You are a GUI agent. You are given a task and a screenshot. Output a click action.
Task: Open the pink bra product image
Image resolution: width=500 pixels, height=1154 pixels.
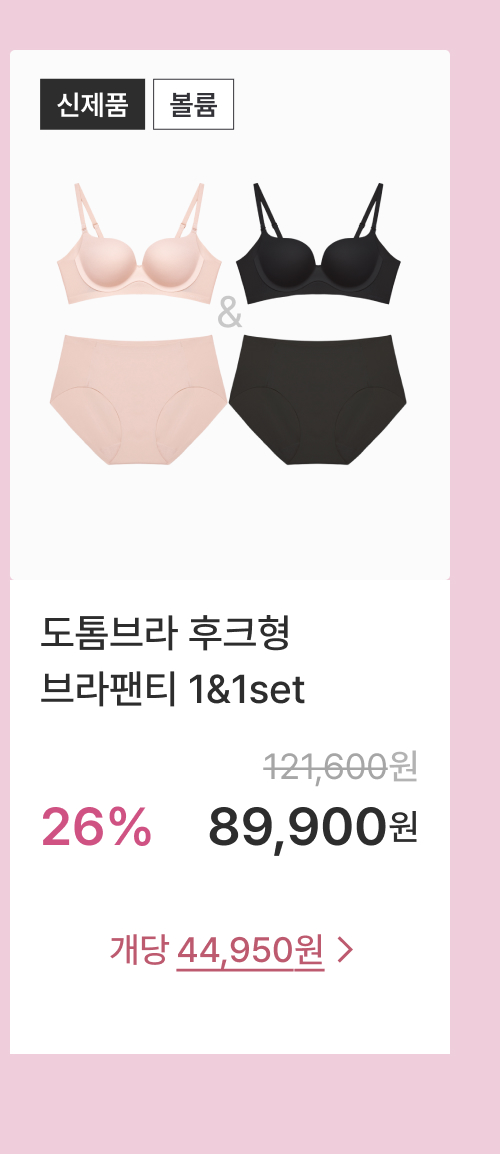coord(139,244)
